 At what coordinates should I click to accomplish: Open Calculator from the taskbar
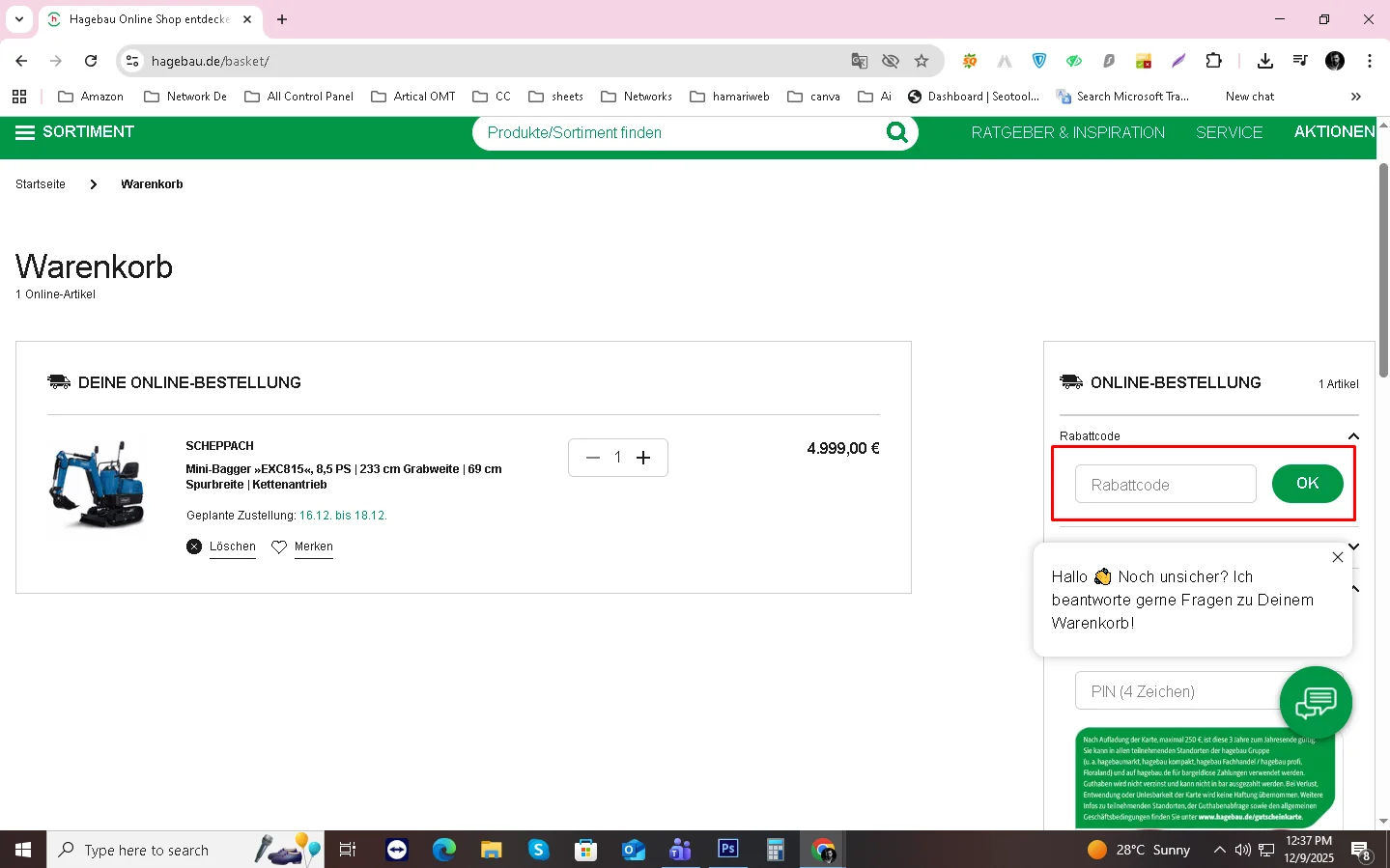(776, 850)
